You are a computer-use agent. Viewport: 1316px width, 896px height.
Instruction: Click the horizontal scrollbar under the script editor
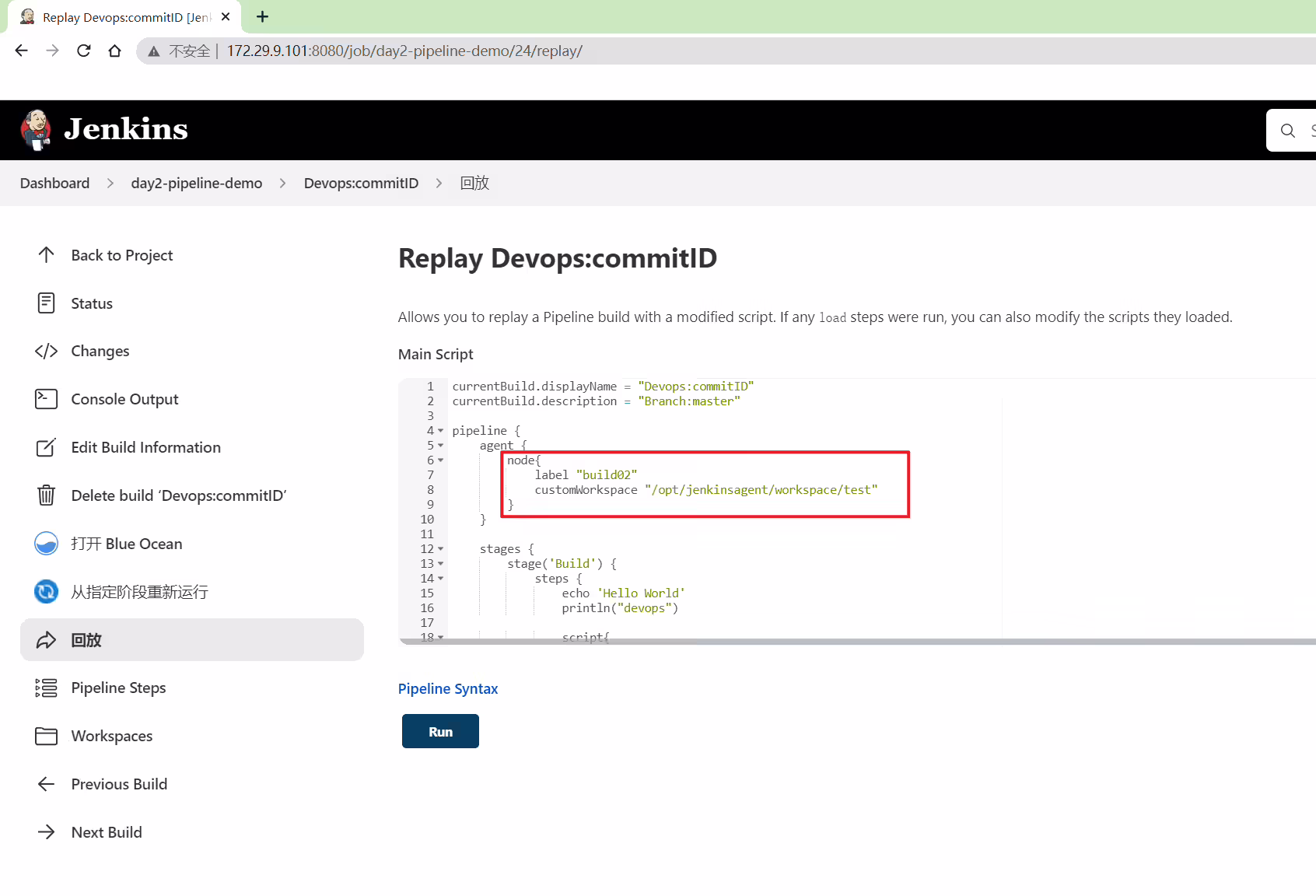pyautogui.click(x=857, y=642)
